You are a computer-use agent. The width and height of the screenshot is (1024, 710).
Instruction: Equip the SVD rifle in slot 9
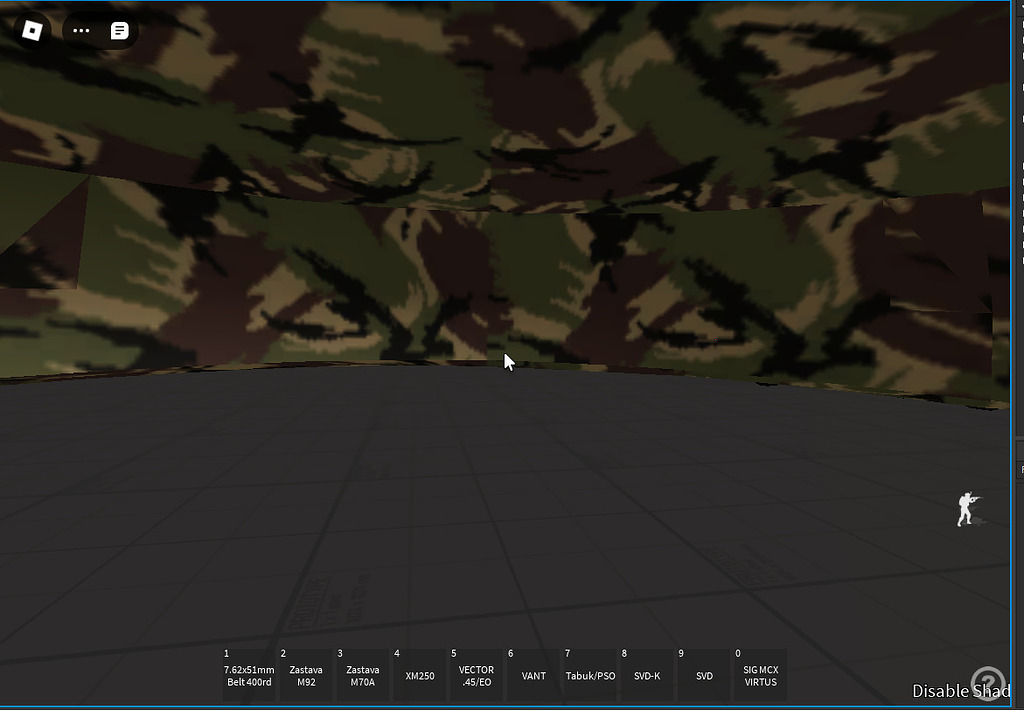(x=703, y=675)
